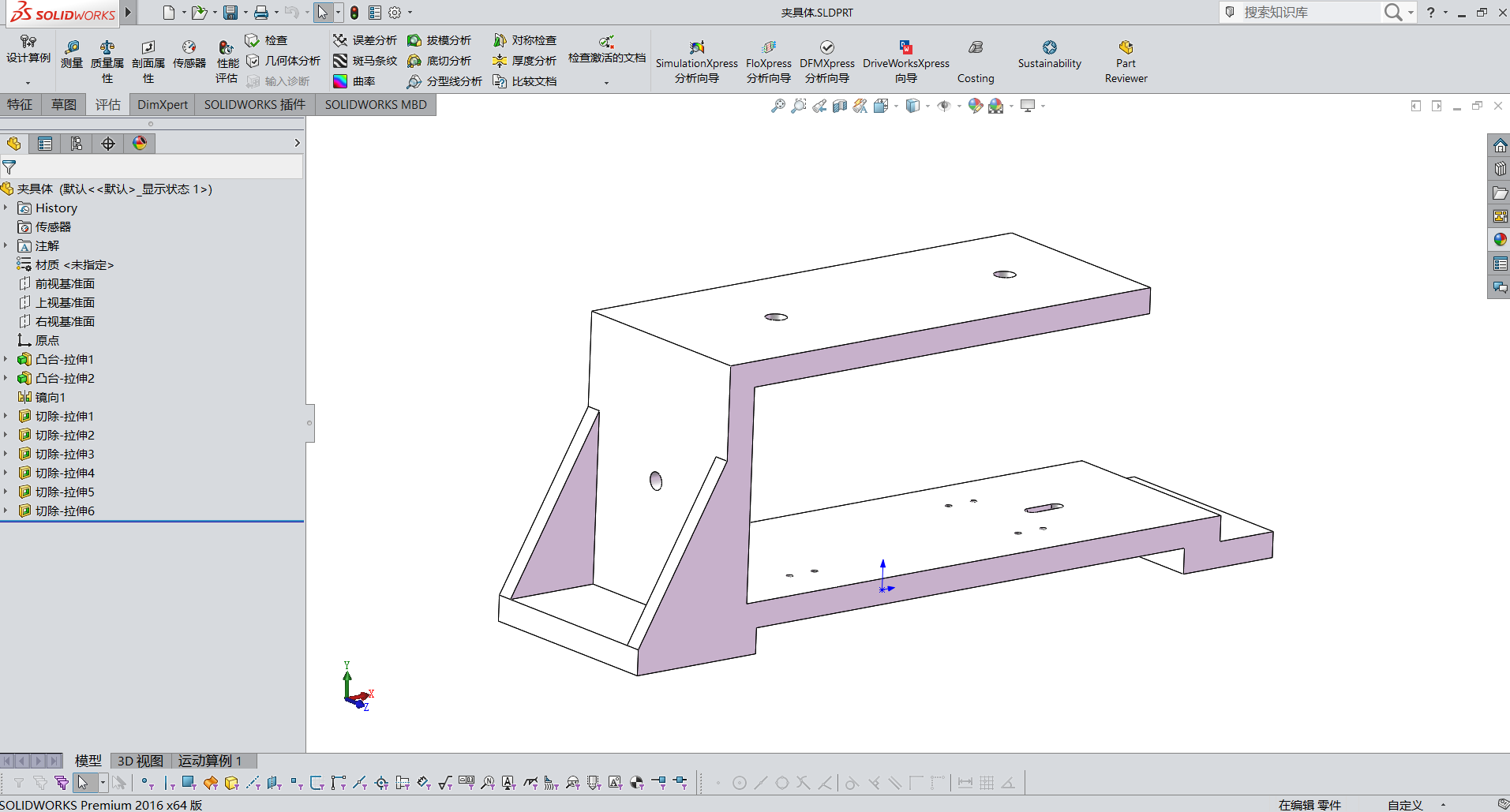Select the 原点 origin item

39,340
